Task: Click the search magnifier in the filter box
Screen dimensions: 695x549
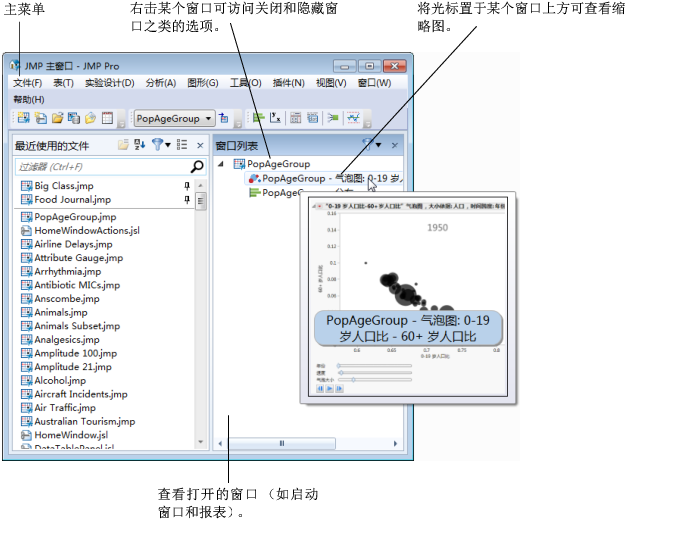Action: [197, 167]
